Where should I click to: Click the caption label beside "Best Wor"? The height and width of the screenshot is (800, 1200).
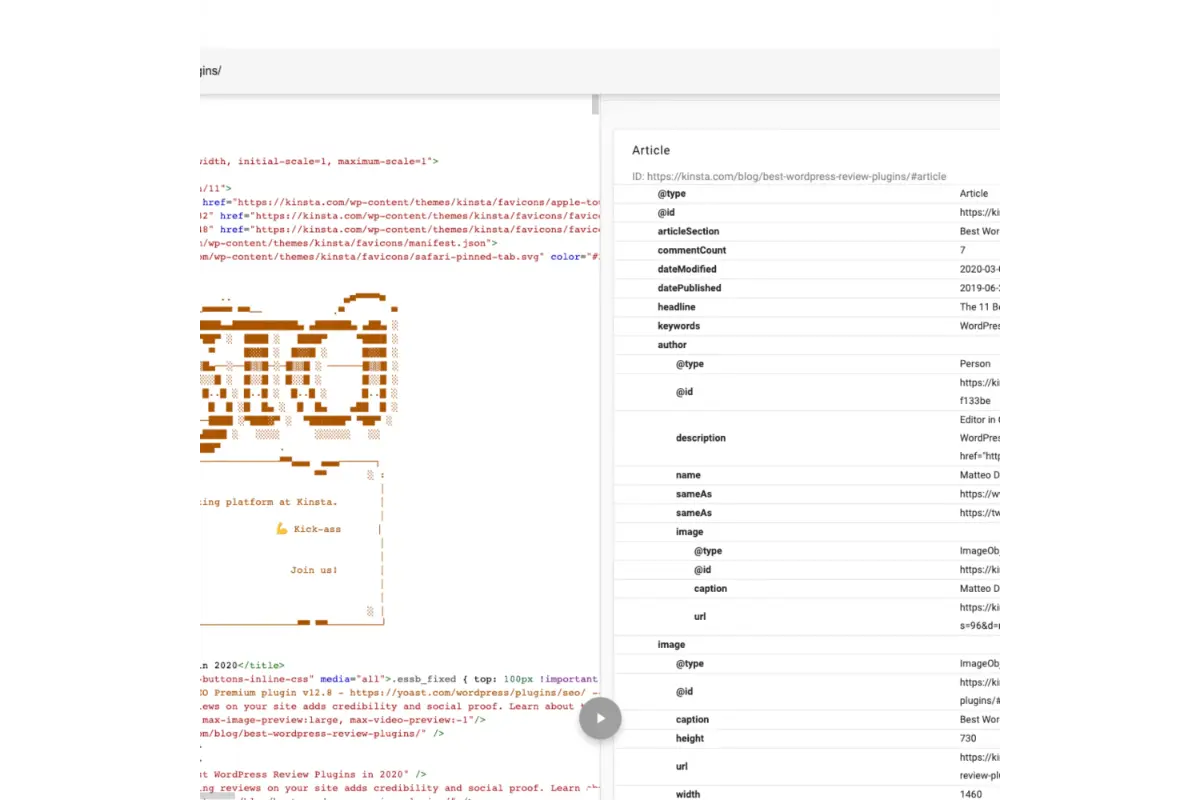693,720
